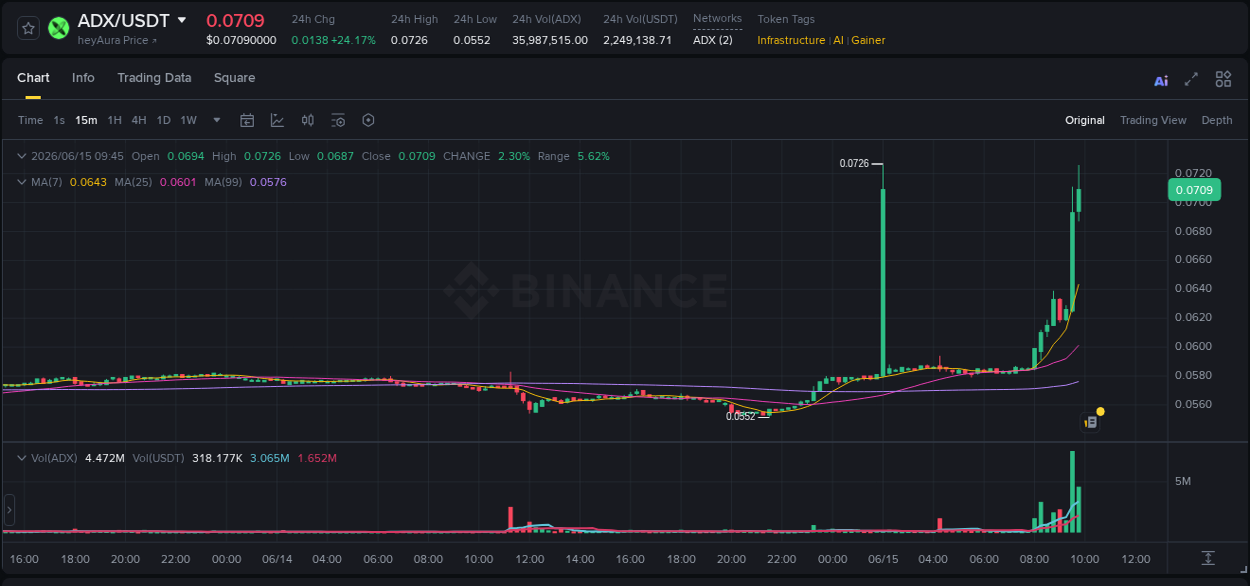1250x586 pixels.
Task: Add ADX/USDT to favorites with the star icon
Action: 29,28
